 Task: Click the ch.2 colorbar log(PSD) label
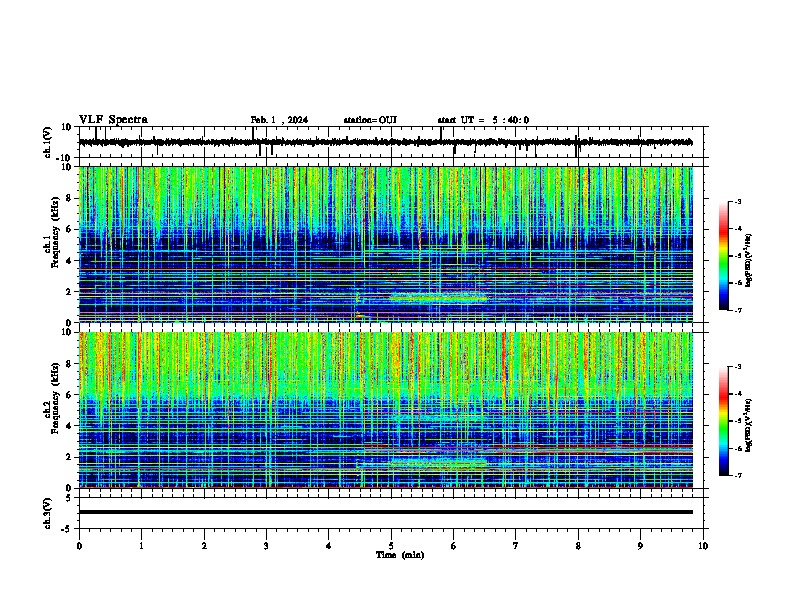point(748,425)
